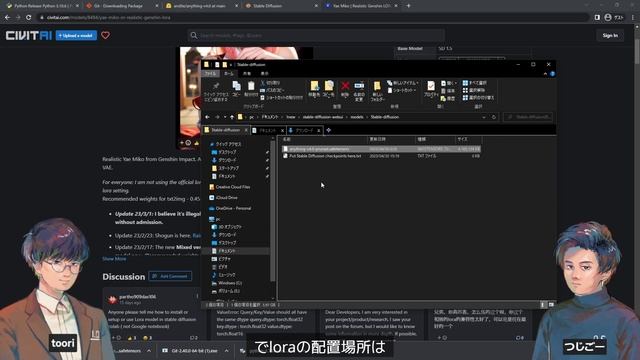The width and height of the screenshot is (640, 360).
Task: Switch to details view in status bar
Action: 543,305
